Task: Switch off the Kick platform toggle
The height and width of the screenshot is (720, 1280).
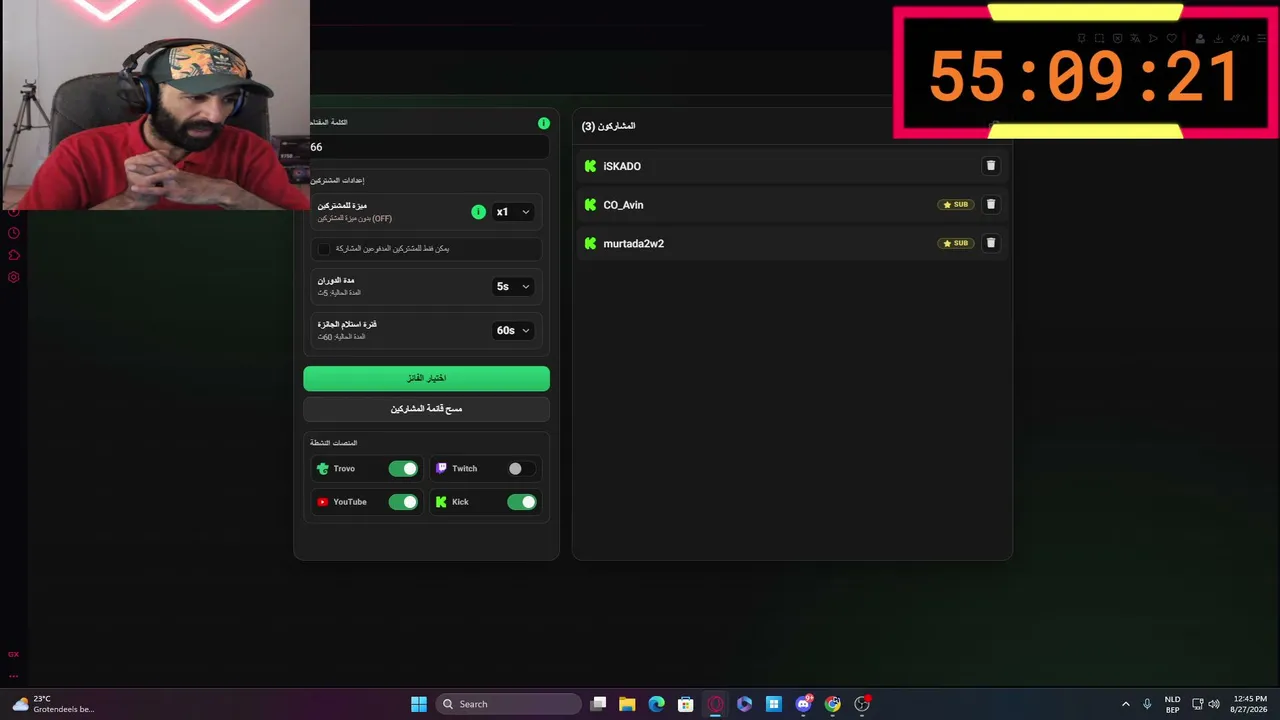Action: (521, 502)
